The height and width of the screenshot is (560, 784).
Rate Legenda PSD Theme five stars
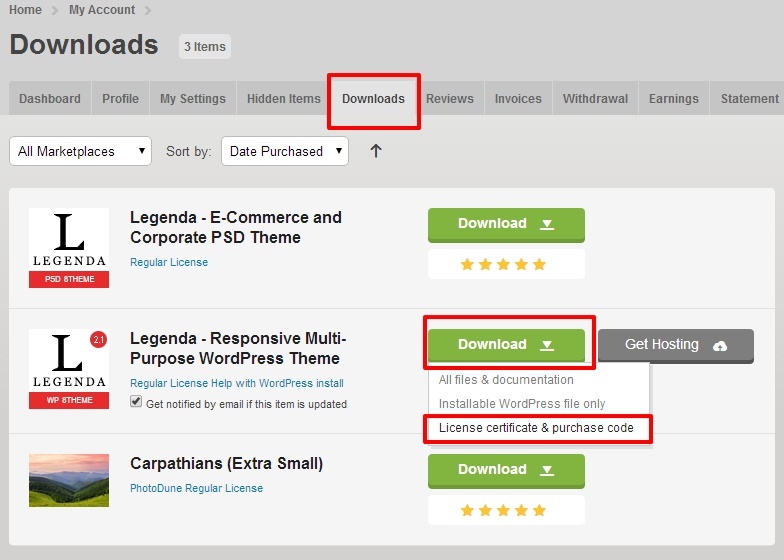[x=539, y=265]
